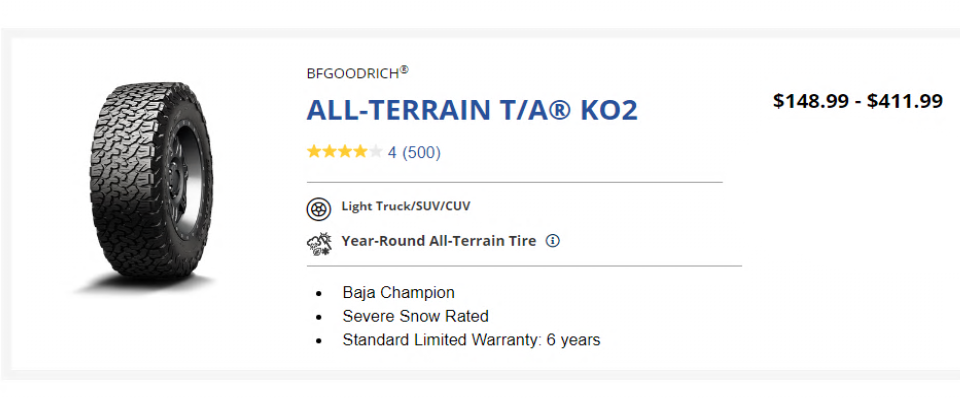The height and width of the screenshot is (400, 960).
Task: Click the second yellow rating star
Action: 329,152
